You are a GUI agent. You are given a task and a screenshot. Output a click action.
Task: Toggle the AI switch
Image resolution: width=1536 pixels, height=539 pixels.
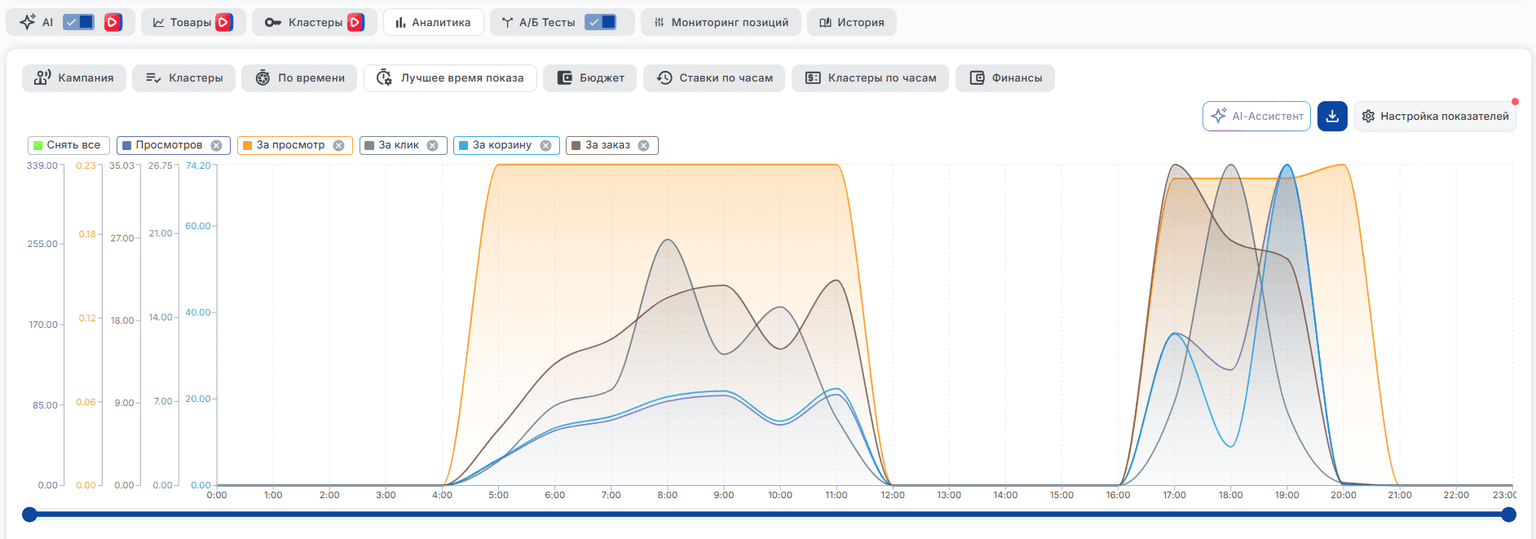tap(78, 22)
